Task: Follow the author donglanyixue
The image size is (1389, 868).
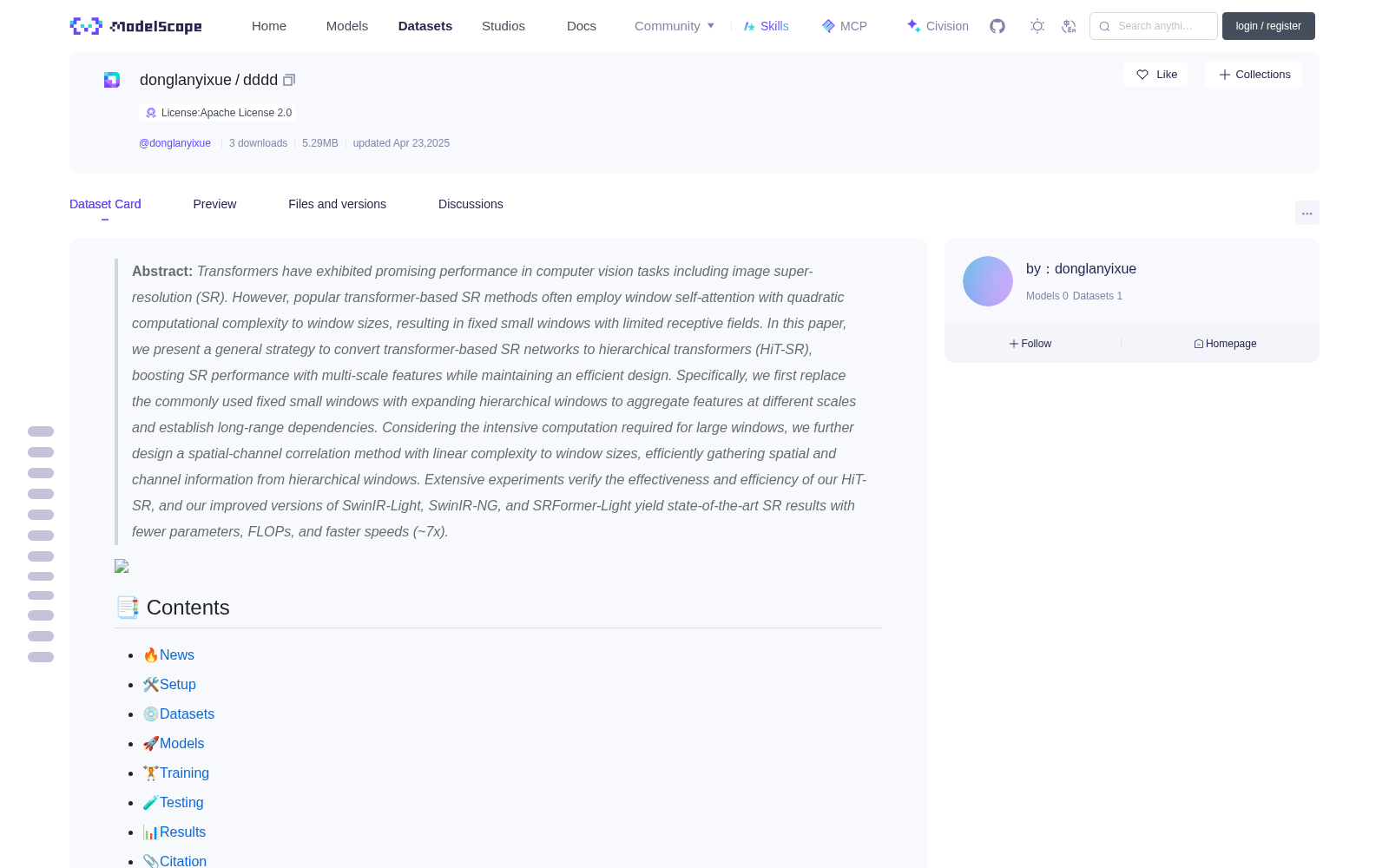Action: (x=1030, y=344)
